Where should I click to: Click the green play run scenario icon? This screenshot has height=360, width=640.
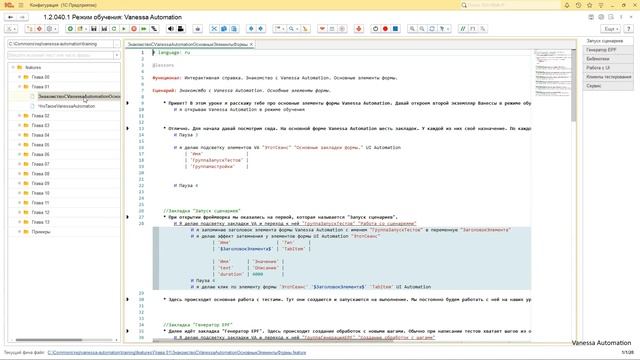(124, 29)
